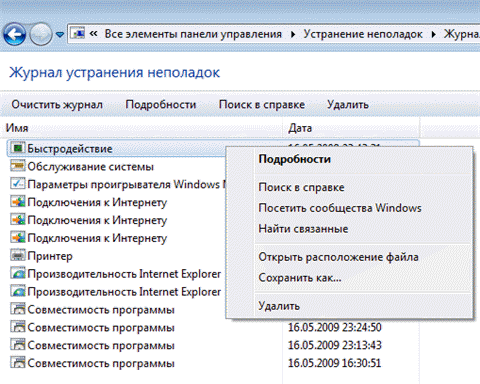Expand the « chevron in the address bar
Image resolution: width=480 pixels, height=384 pixels.
[x=94, y=34]
